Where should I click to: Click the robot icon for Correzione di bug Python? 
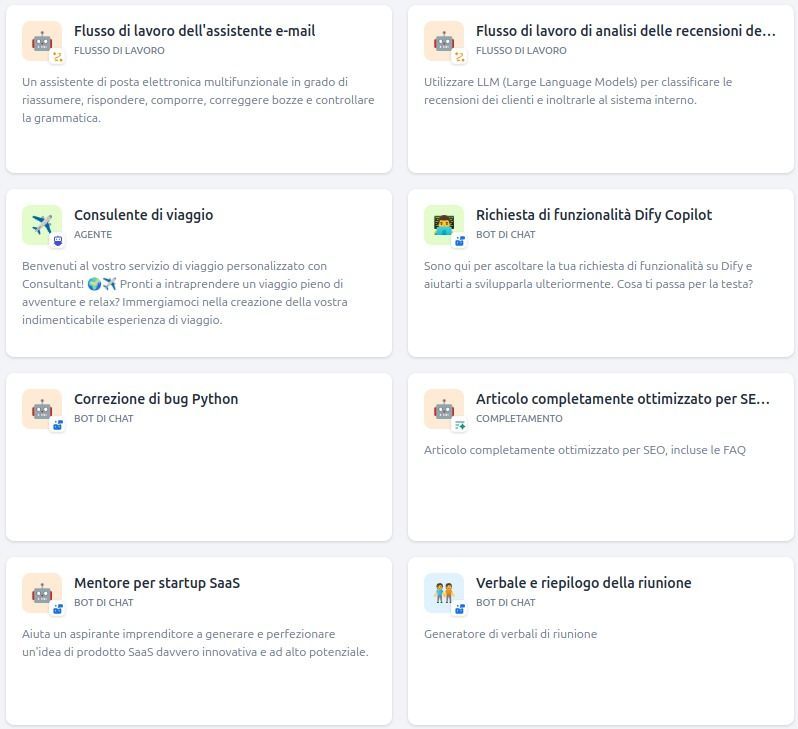point(41,409)
